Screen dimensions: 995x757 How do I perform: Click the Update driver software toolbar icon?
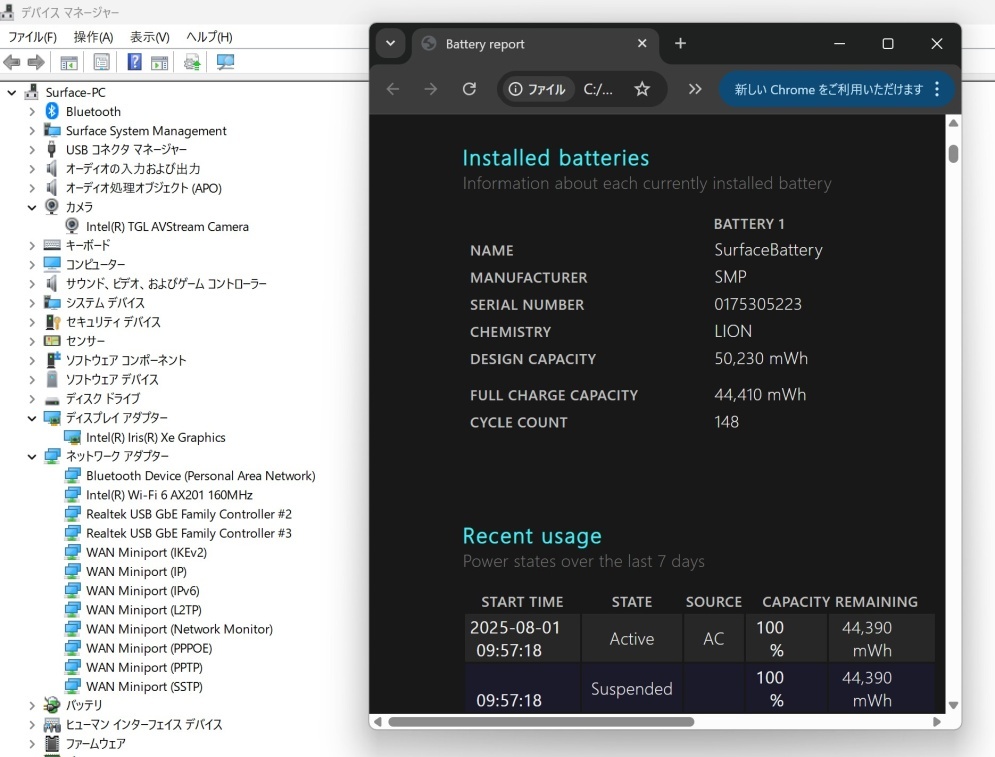tap(192, 62)
